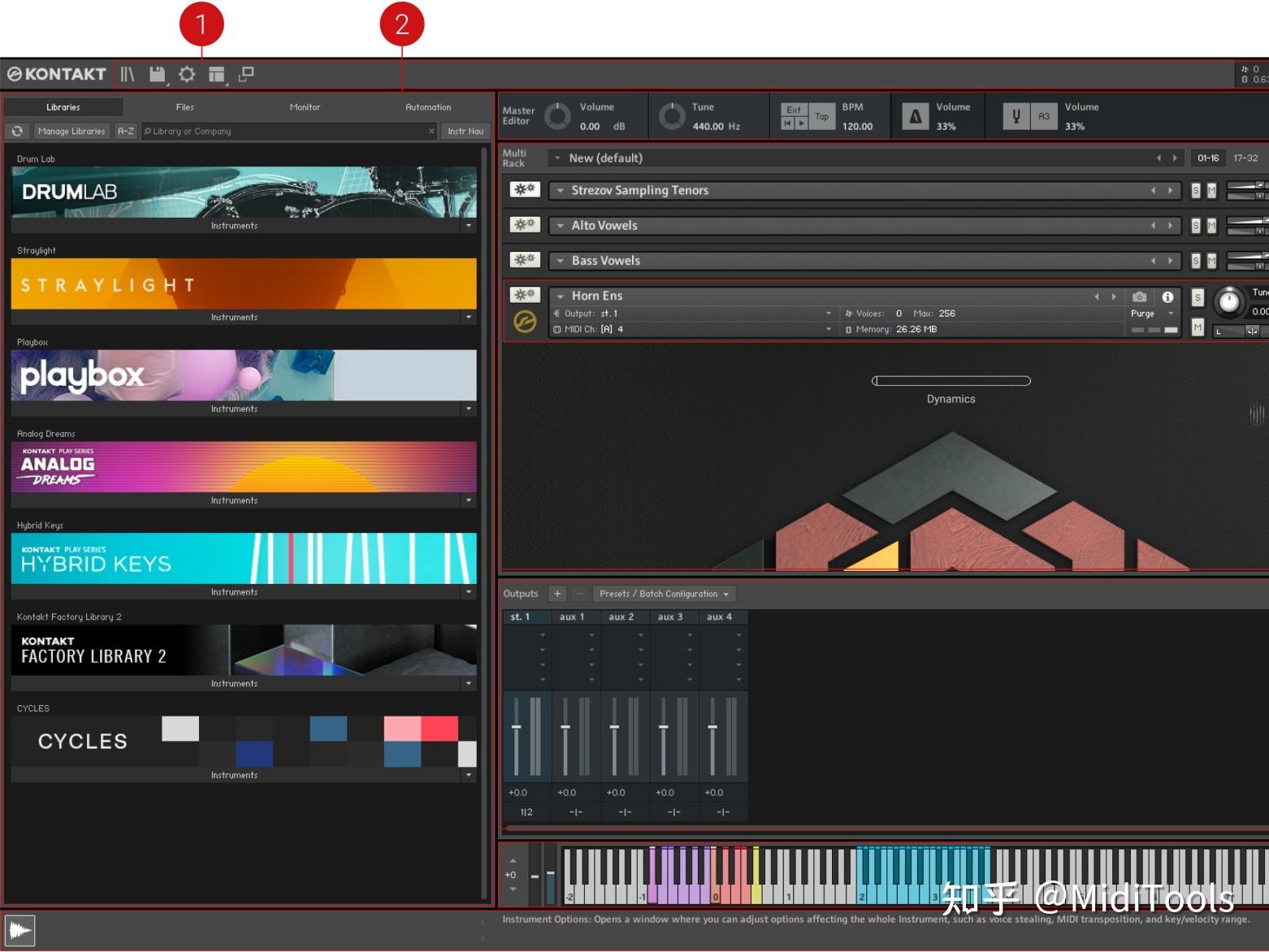Switch to mini view with the resize icon
This screenshot has width=1269, height=952.
tap(245, 74)
